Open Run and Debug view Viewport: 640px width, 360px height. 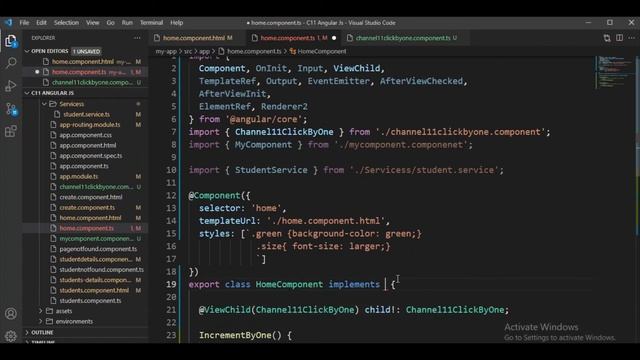point(11,86)
